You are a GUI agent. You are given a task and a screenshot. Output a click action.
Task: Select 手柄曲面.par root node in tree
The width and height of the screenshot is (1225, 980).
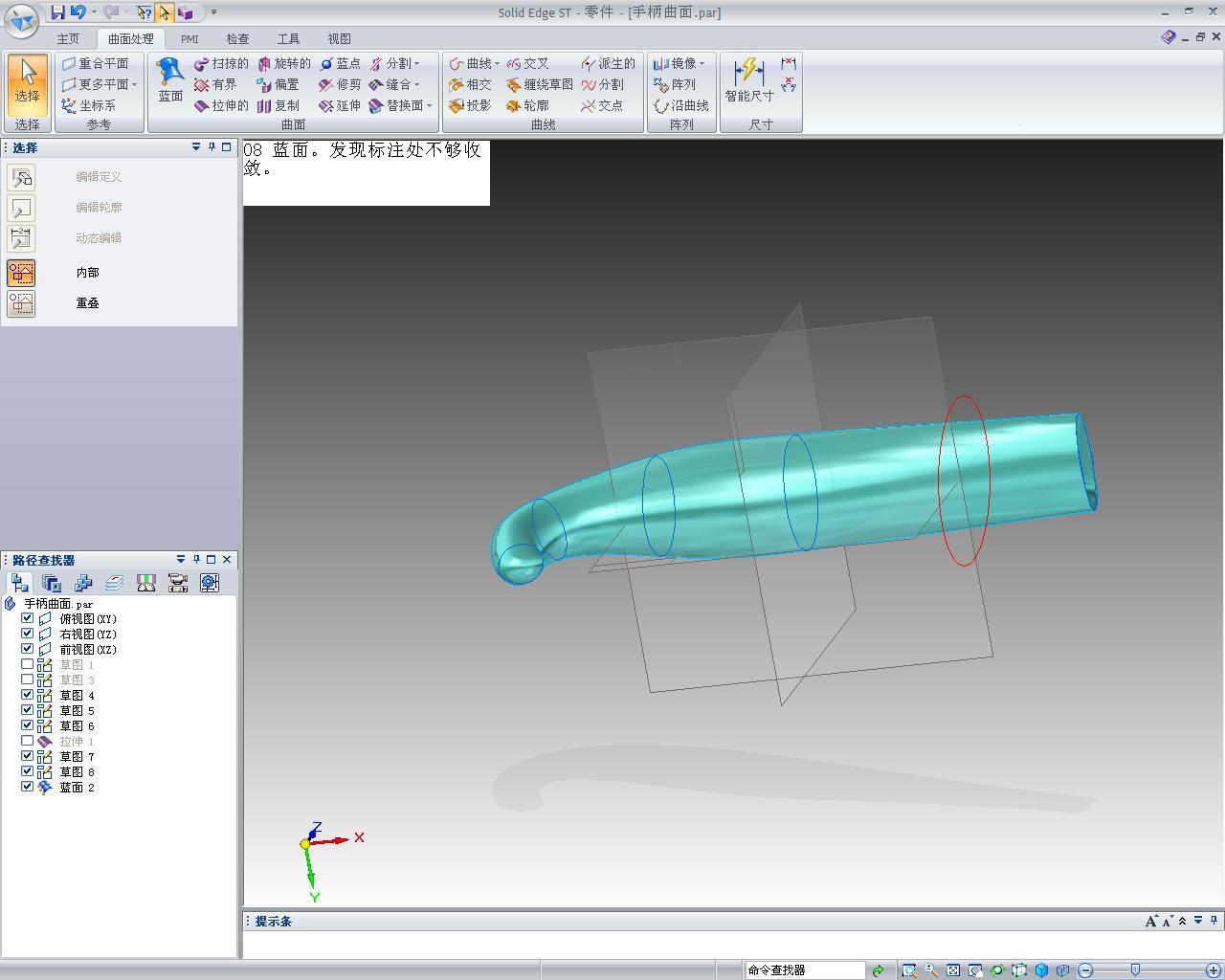coord(58,604)
